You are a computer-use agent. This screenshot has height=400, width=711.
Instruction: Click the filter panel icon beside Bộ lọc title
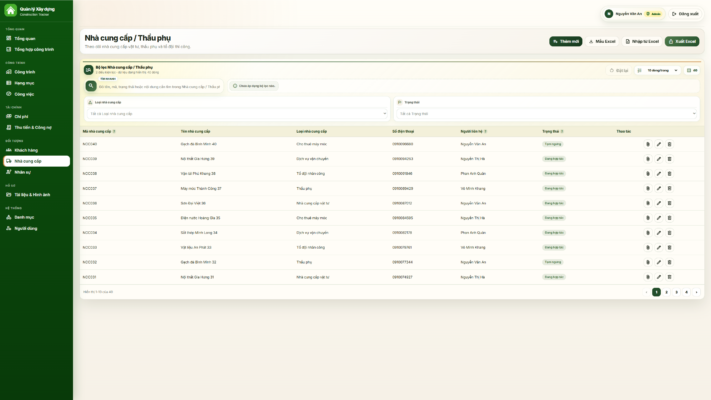(88, 70)
